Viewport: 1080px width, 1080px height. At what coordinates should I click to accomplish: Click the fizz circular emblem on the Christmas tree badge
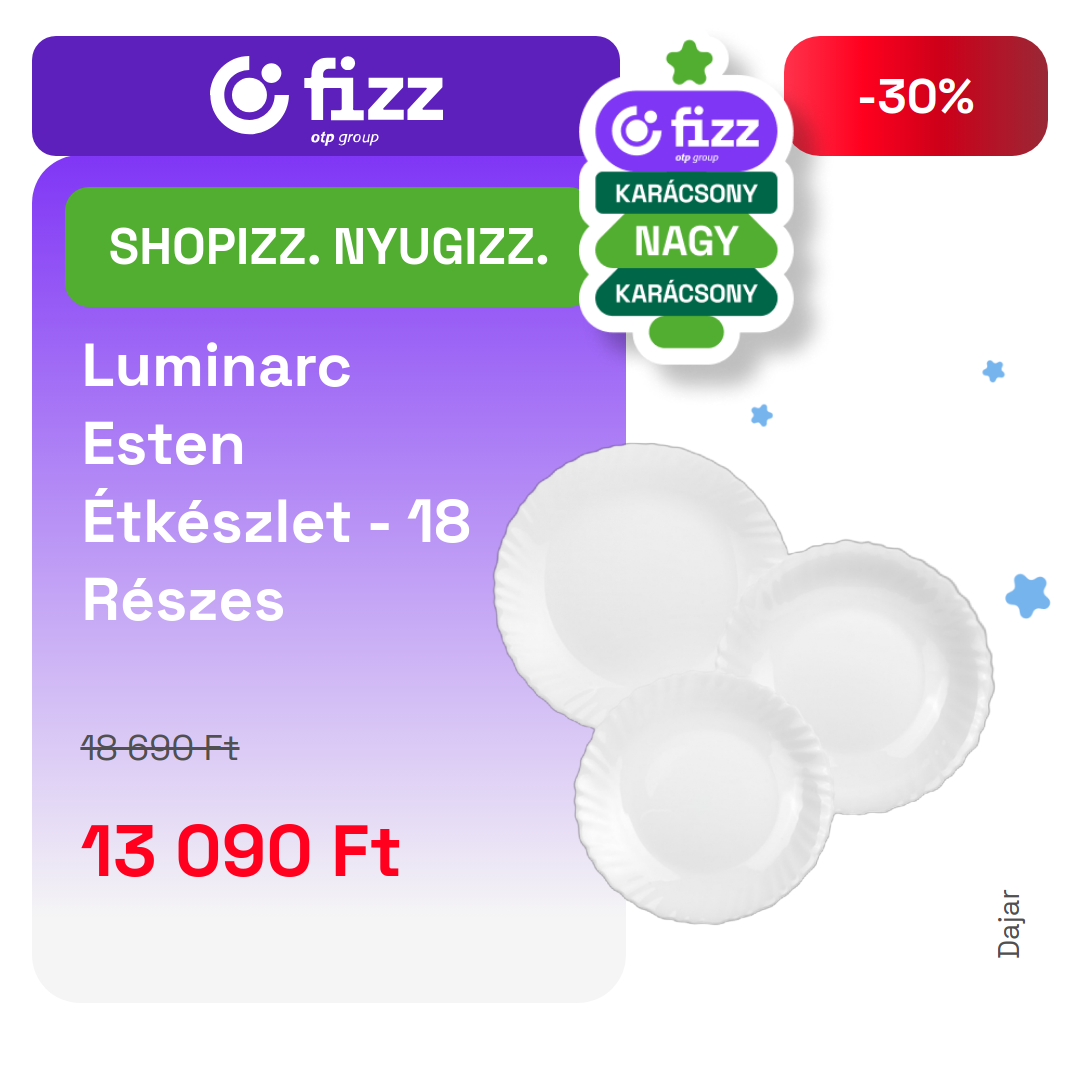tap(636, 131)
